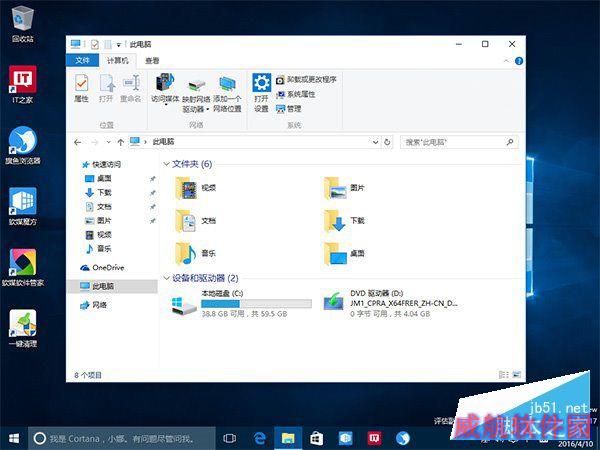
Task: Click the Search This PC input field
Action: click(453, 142)
